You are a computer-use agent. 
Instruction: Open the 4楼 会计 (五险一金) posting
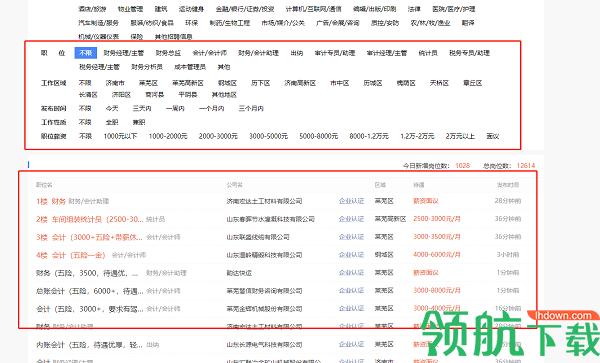71,255
